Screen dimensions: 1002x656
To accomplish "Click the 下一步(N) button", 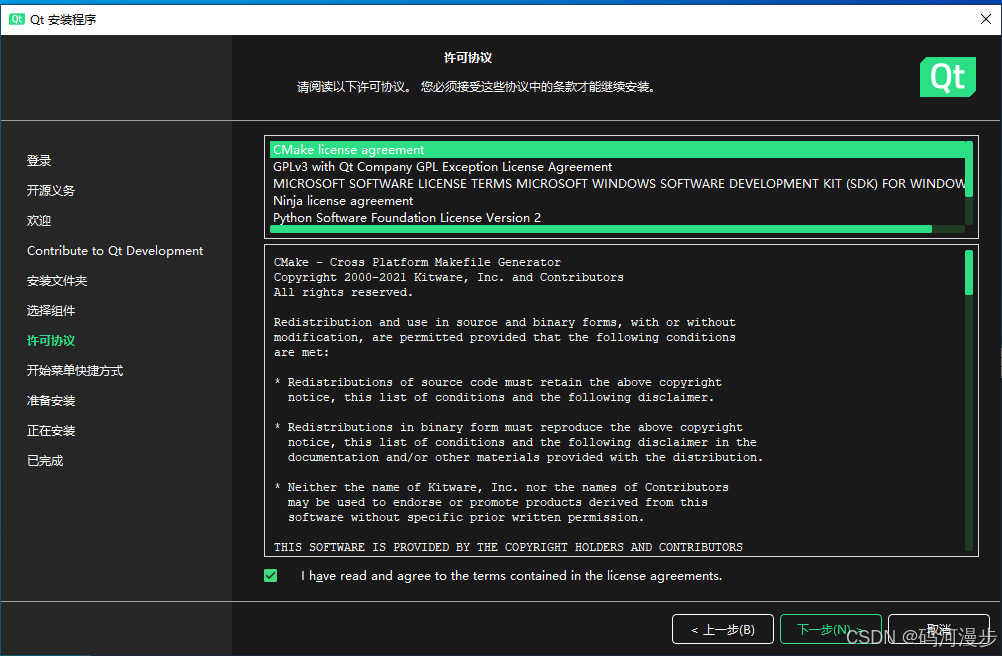I will pyautogui.click(x=830, y=629).
